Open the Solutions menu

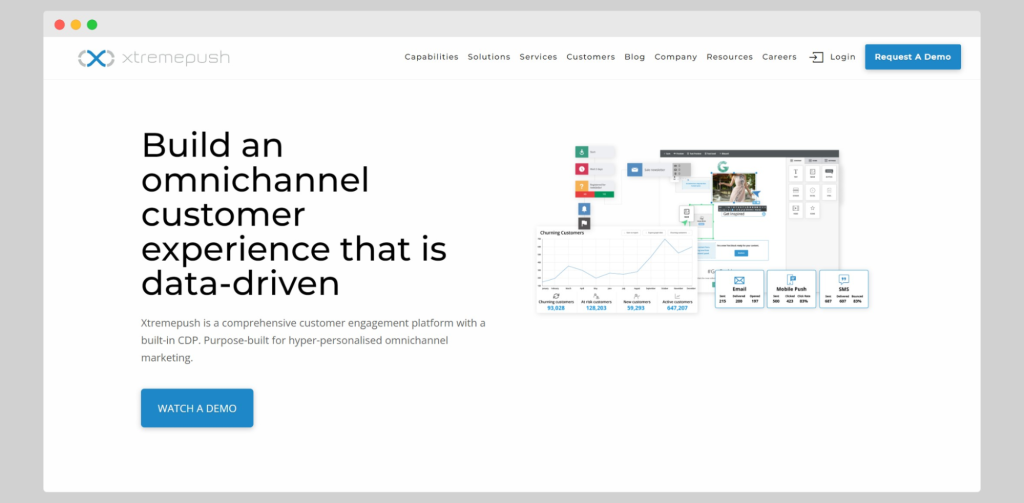[488, 57]
